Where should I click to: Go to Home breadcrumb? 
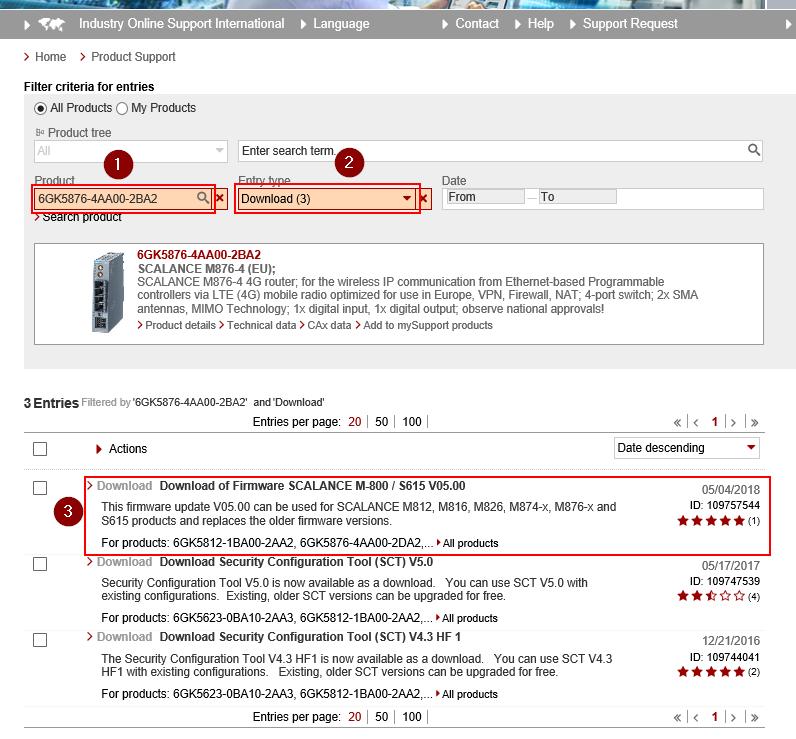pyautogui.click(x=50, y=57)
